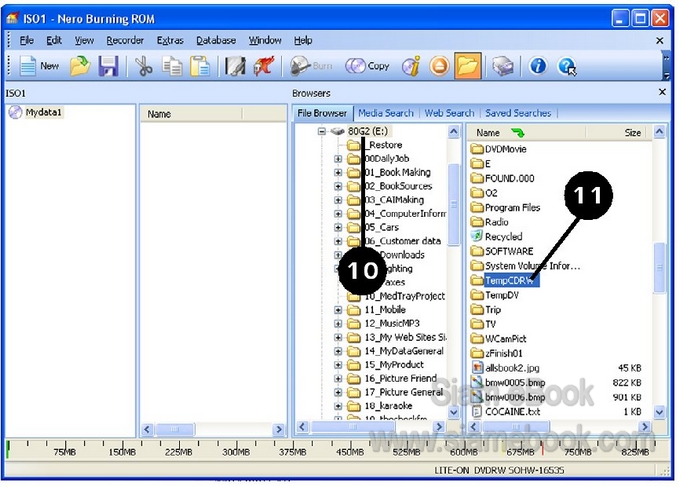Click the folder tree scroll up arrow

point(453,131)
